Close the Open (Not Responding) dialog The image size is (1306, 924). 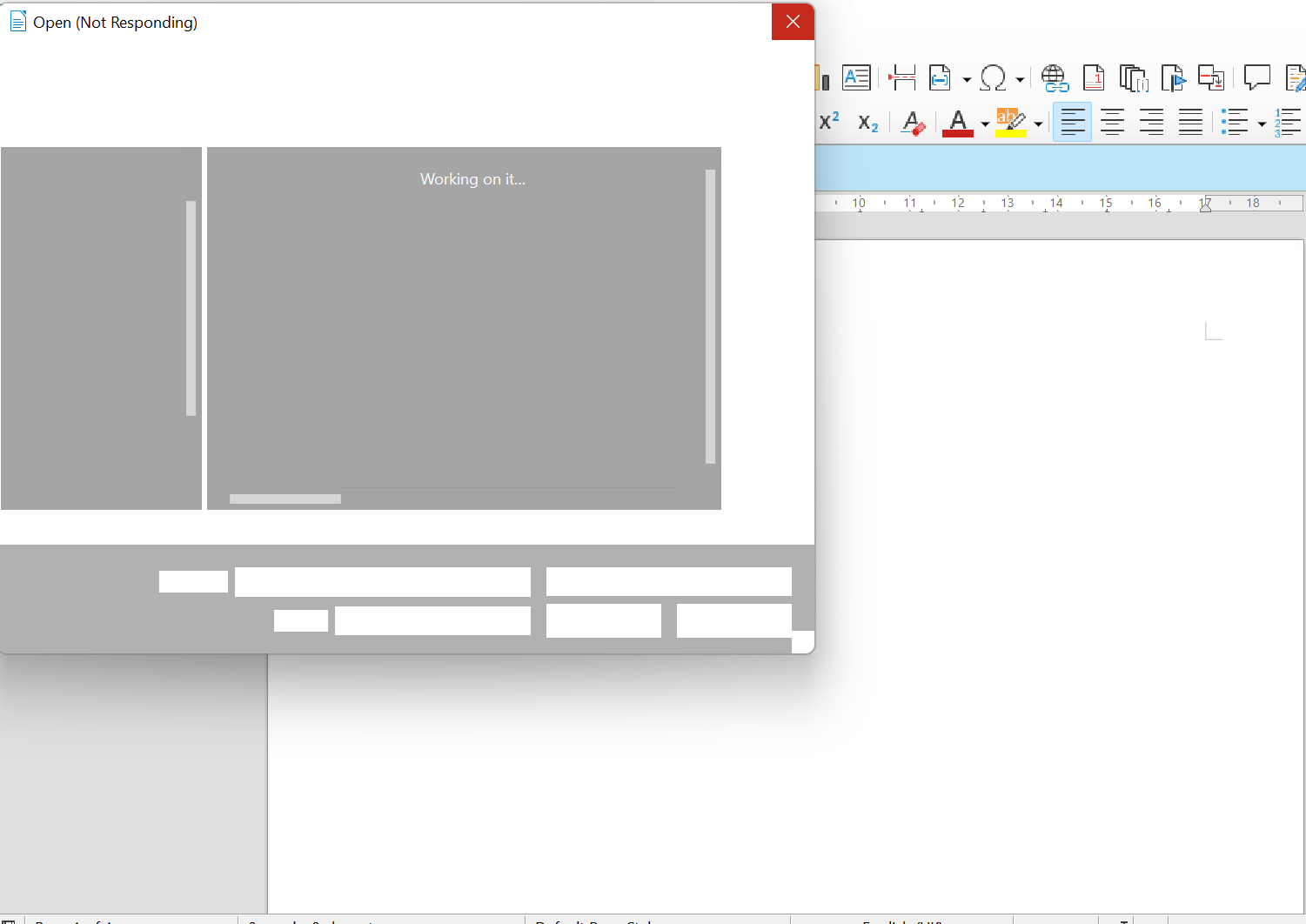pyautogui.click(x=793, y=22)
